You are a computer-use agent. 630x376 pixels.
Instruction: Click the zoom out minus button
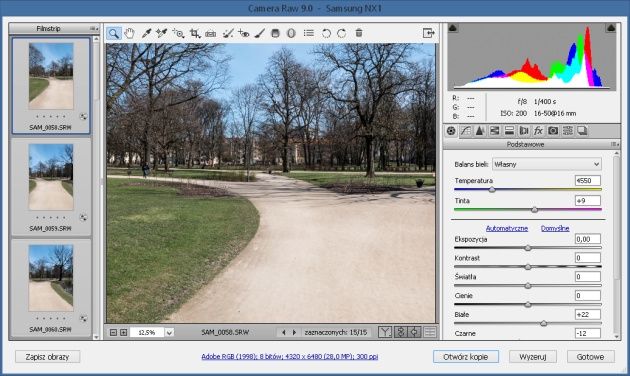(113, 333)
